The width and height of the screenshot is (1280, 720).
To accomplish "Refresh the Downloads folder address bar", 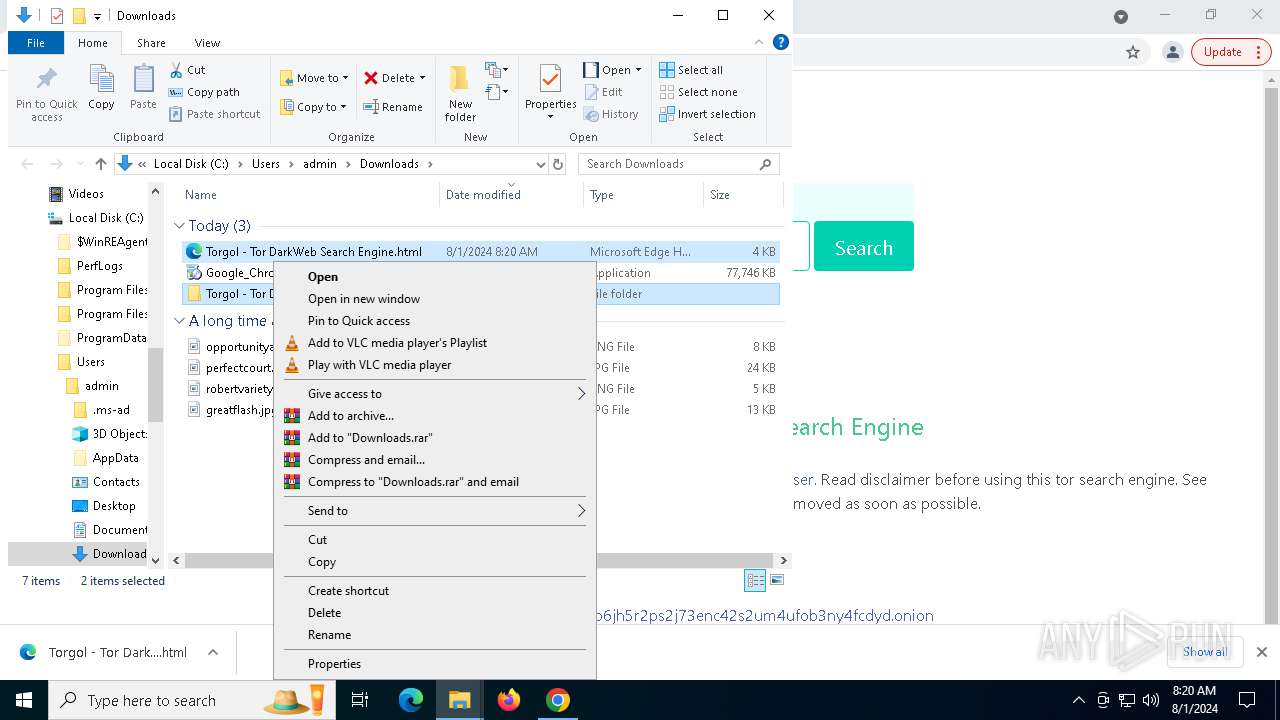I will [558, 164].
